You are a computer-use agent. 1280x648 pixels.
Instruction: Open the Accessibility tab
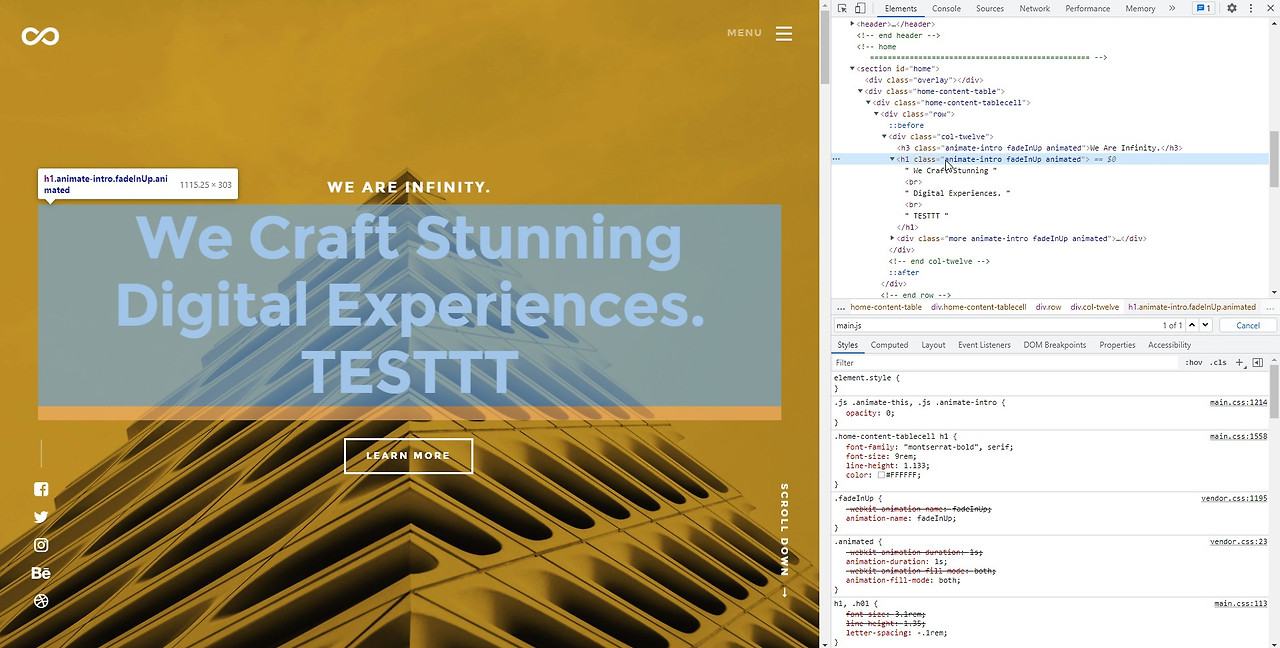[1169, 345]
